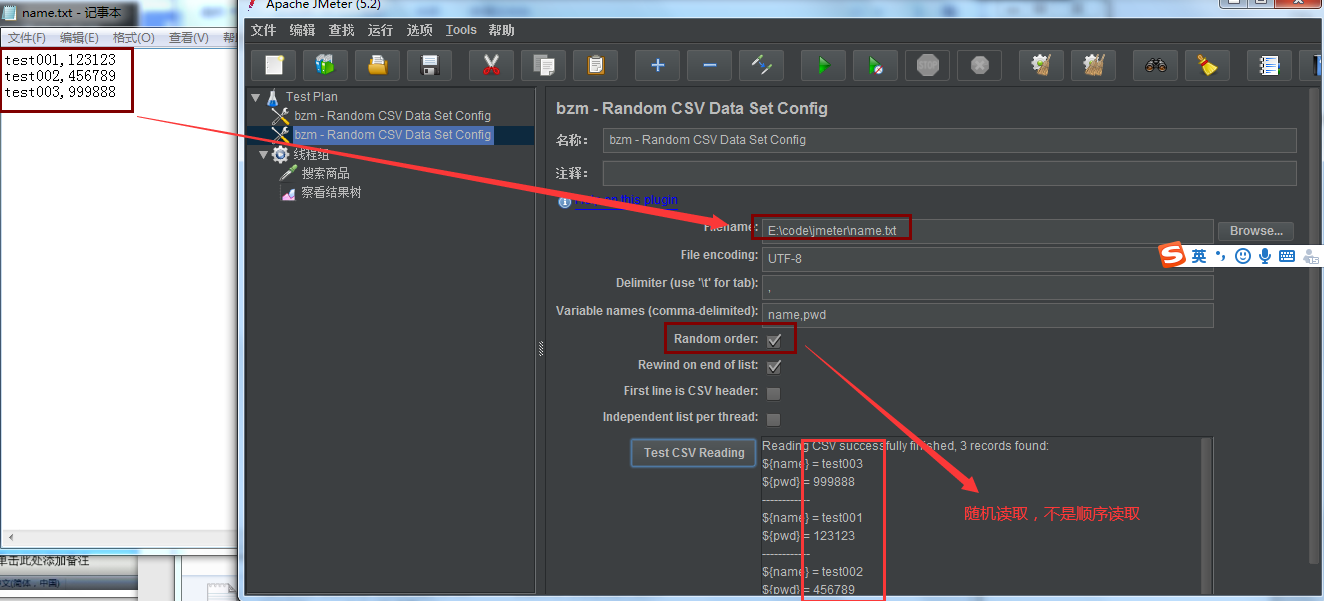The image size is (1324, 601).
Task: Collapse all nodes with minus icon
Action: click(709, 66)
